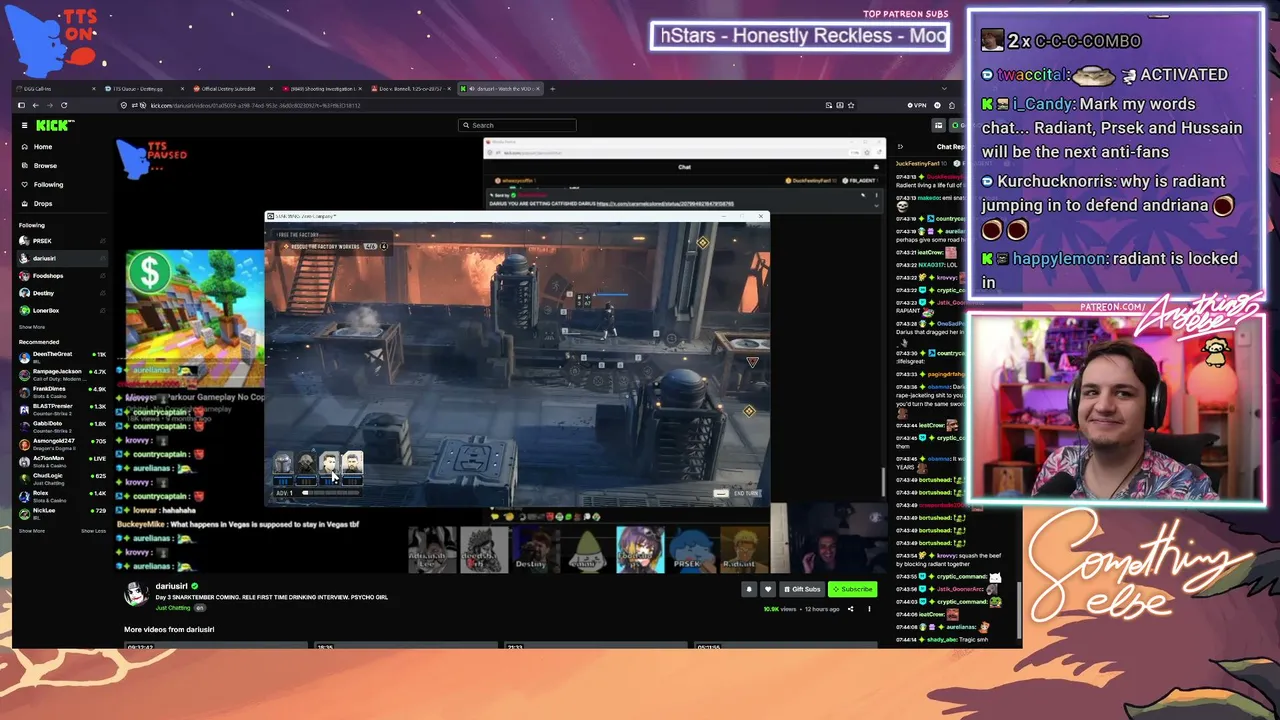Open video more options menu
The width and height of the screenshot is (1280, 720).
click(x=869, y=609)
